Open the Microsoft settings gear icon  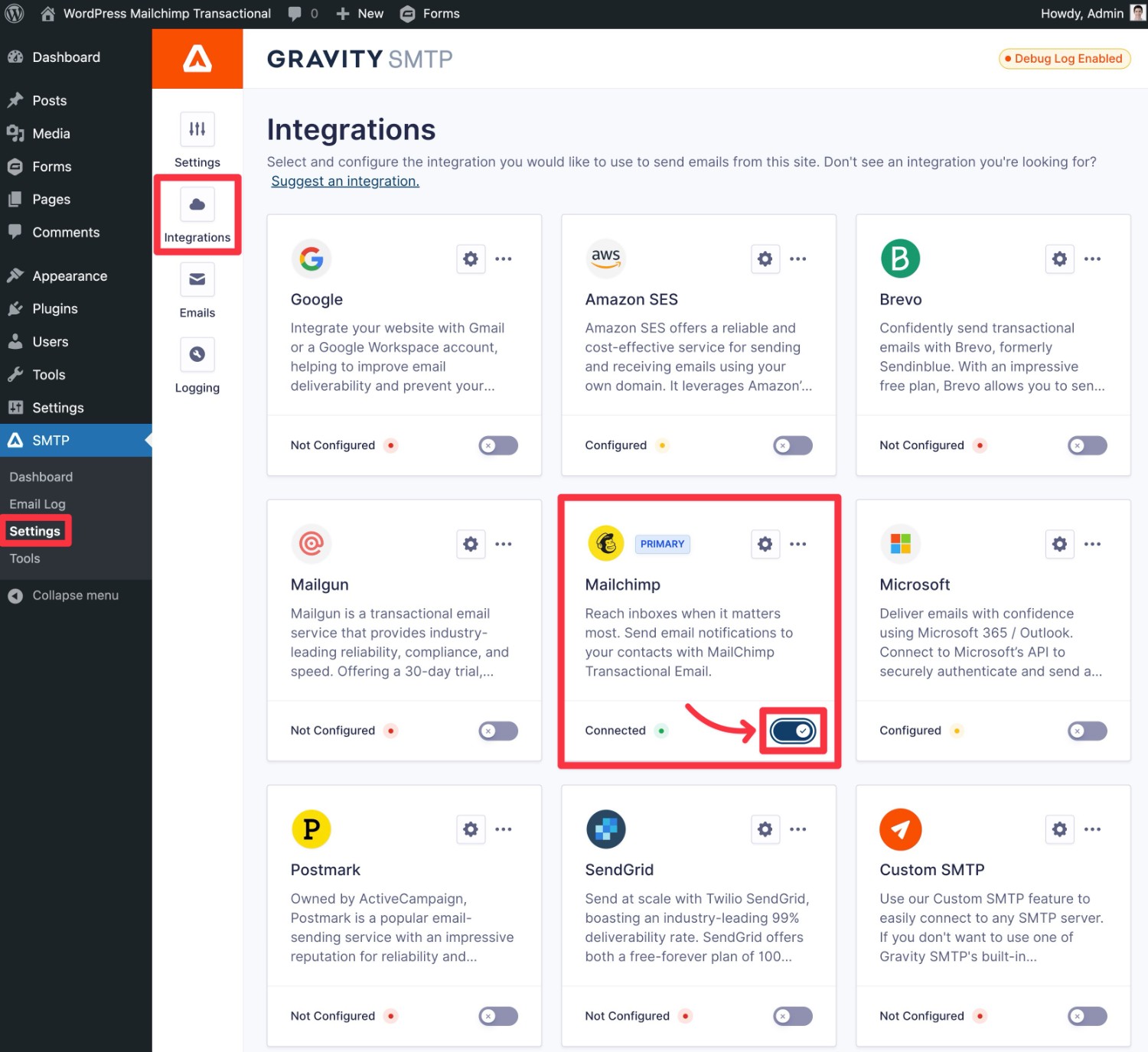pyautogui.click(x=1059, y=544)
